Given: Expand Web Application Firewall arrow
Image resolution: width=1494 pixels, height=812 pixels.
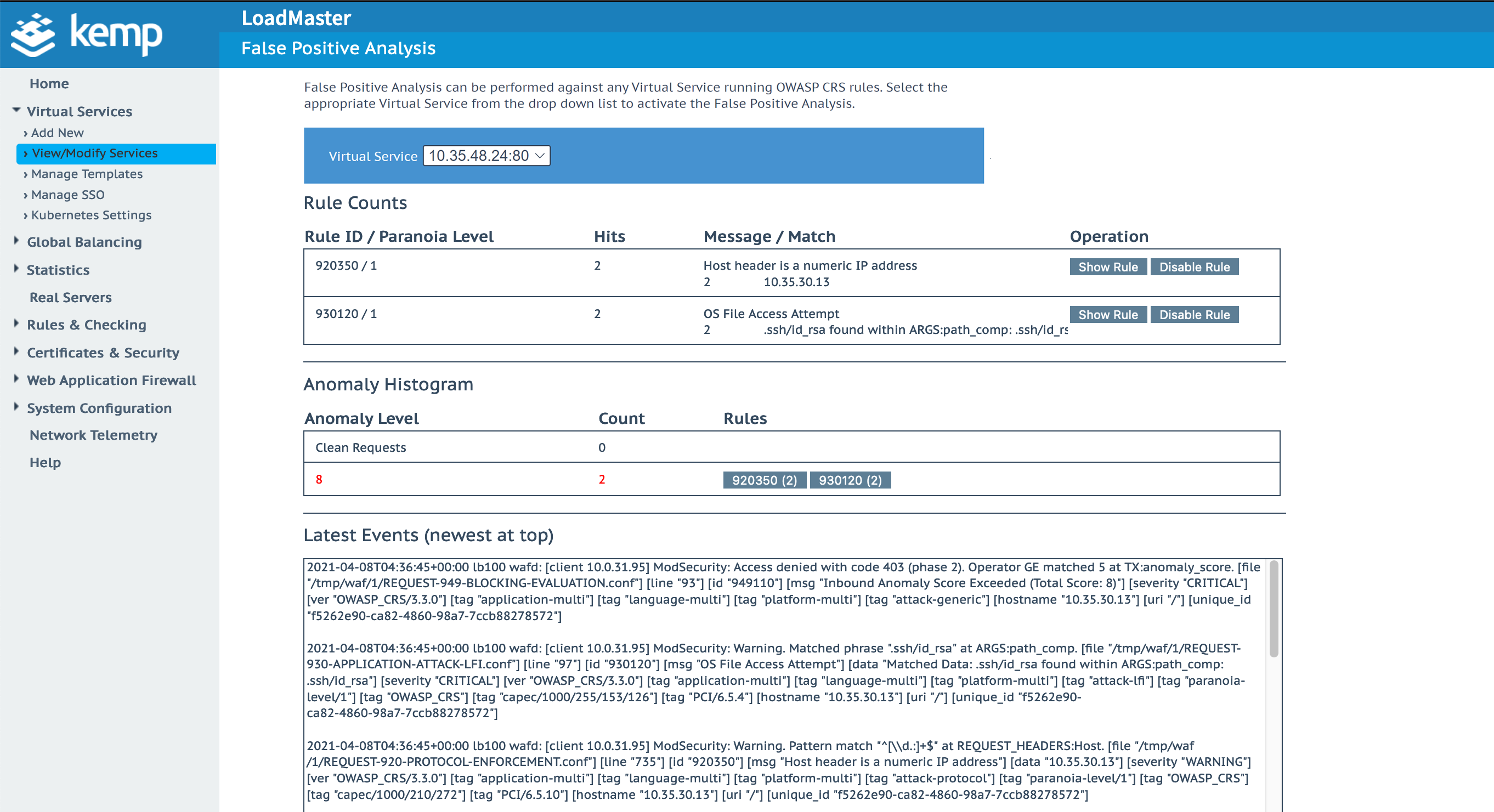Looking at the screenshot, I should click(x=16, y=378).
